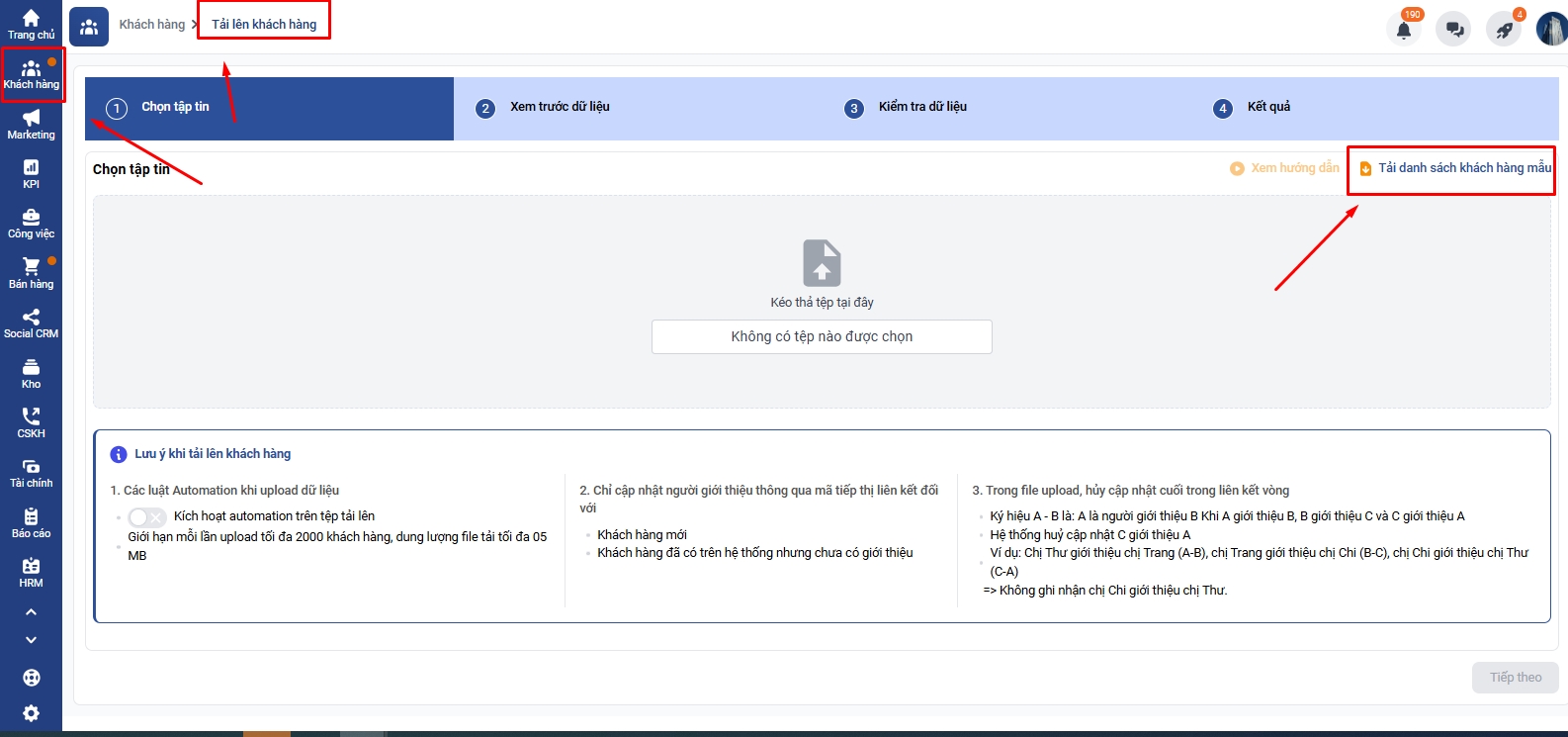The image size is (1568, 737).
Task: Download Tải danh sách khách hàng mẫu
Action: click(x=1455, y=168)
